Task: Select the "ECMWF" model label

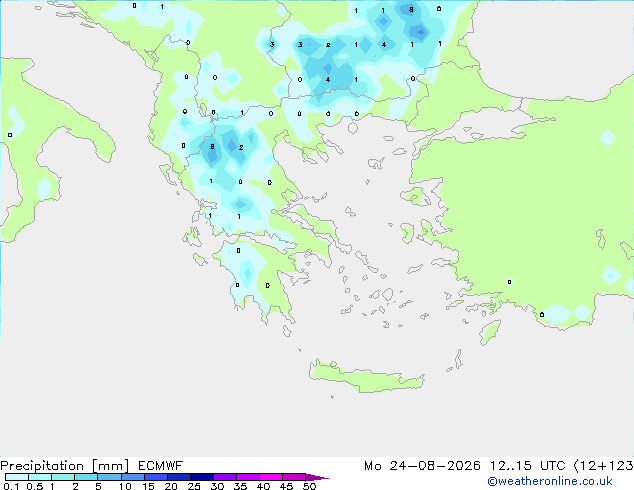Action: tap(161, 466)
